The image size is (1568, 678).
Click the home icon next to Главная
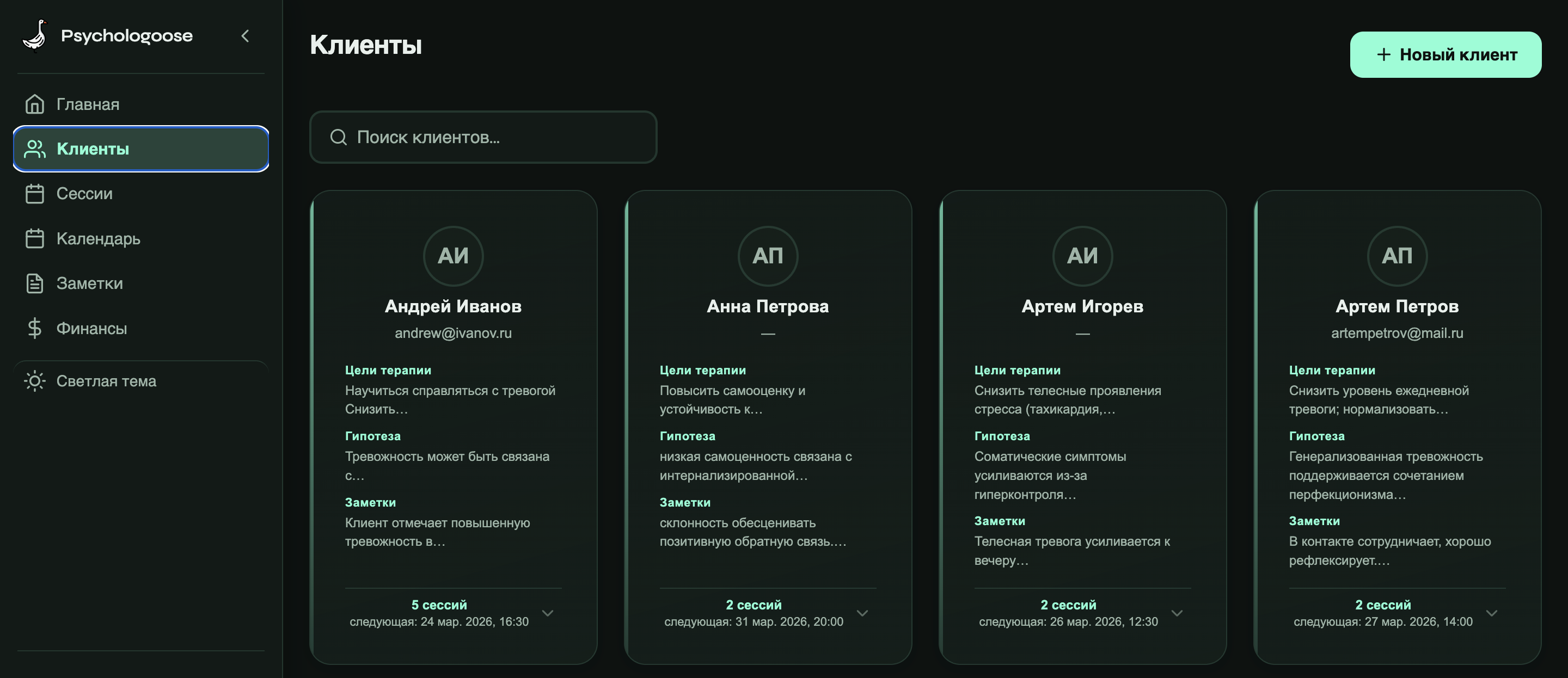click(x=35, y=104)
